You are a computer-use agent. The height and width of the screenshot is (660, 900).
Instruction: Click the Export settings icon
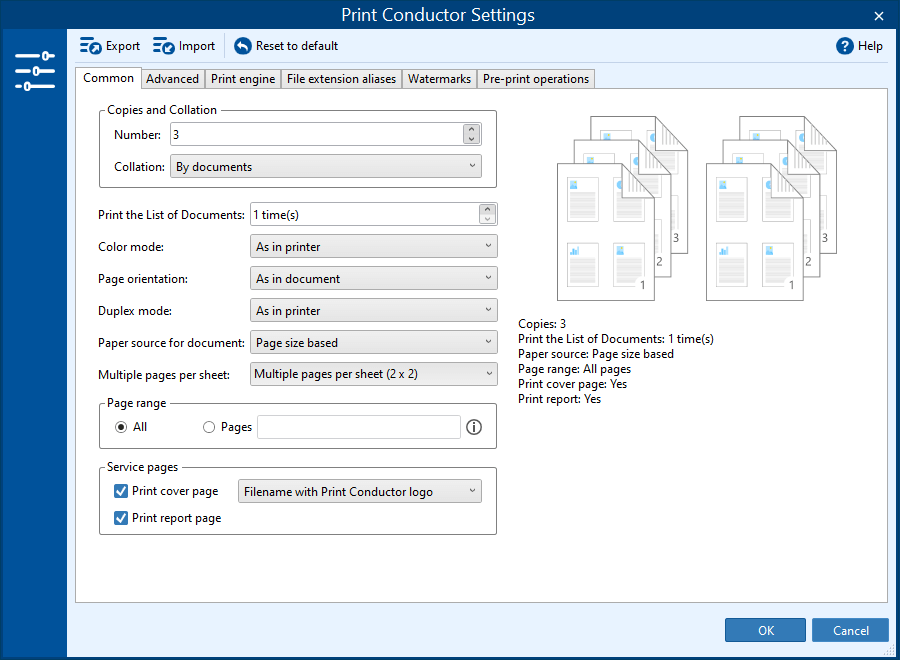91,46
